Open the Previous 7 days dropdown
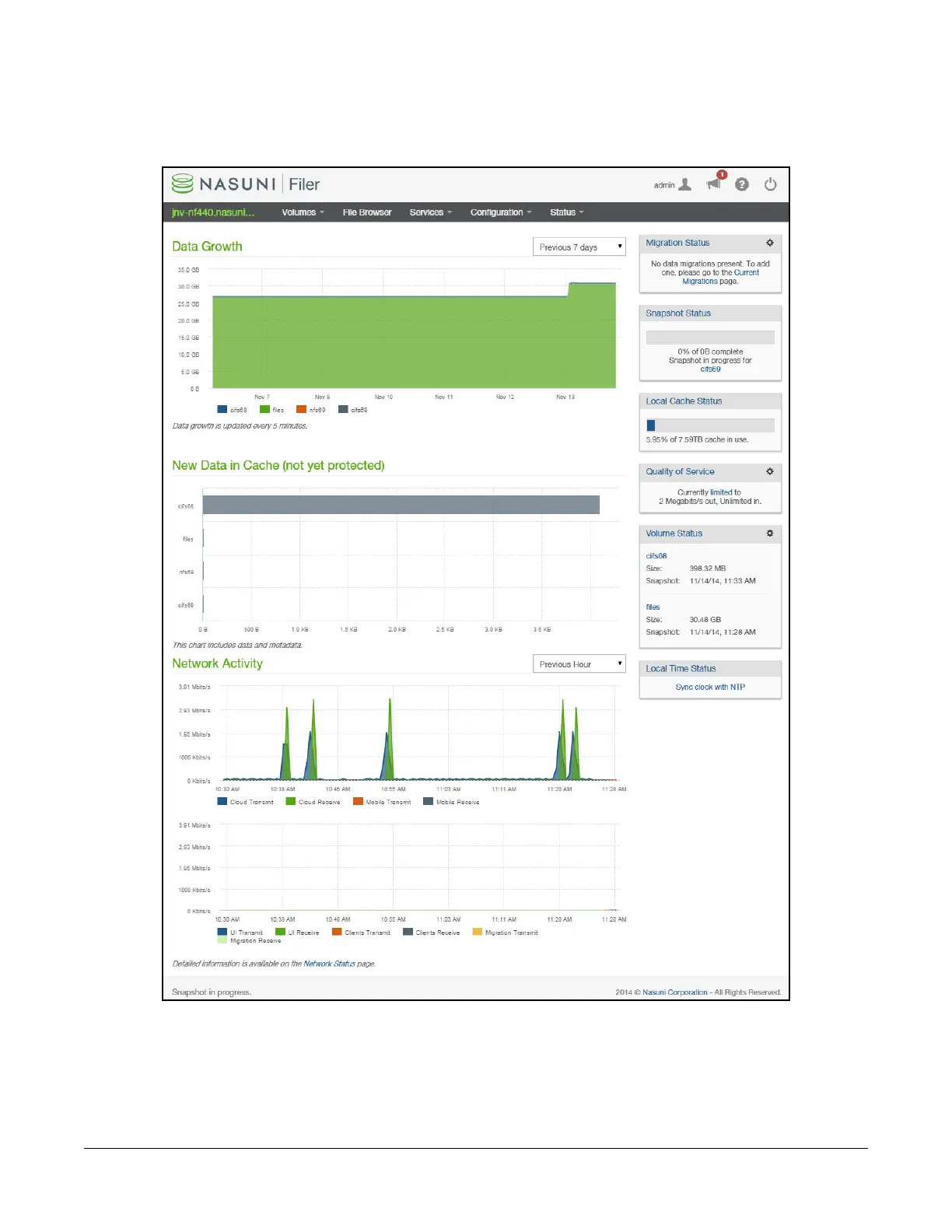The height and width of the screenshot is (1232, 952). click(x=579, y=247)
